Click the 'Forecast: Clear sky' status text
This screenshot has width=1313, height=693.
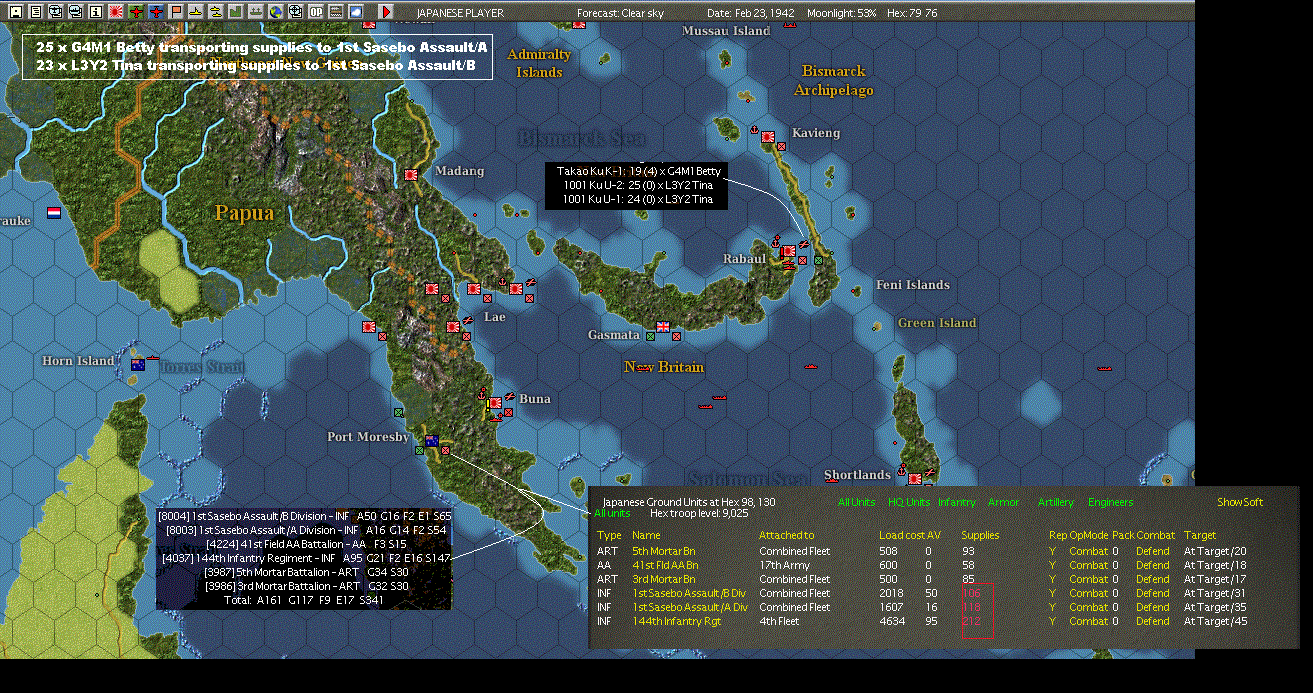coord(620,13)
